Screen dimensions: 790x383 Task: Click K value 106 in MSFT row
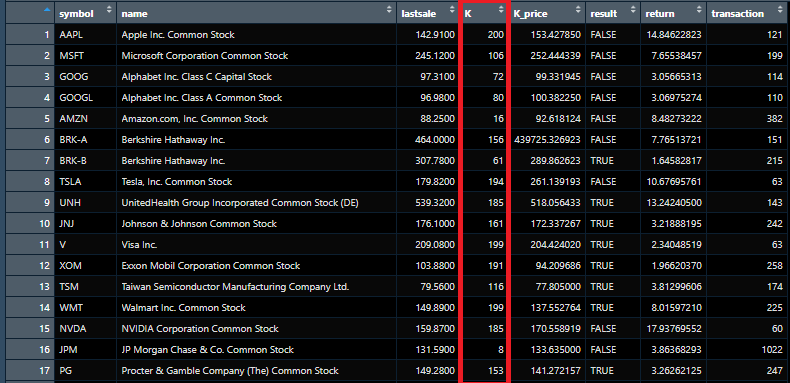tap(496, 56)
